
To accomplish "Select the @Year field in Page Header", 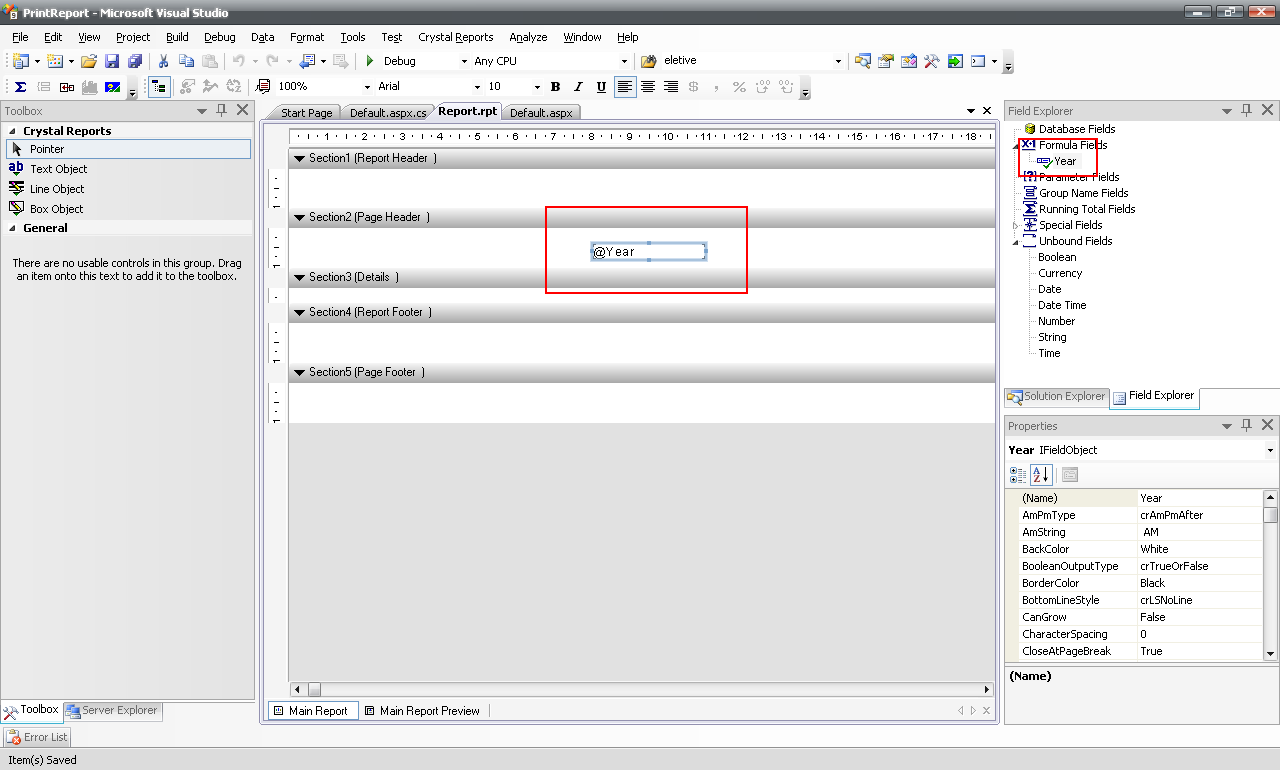I will (x=648, y=252).
